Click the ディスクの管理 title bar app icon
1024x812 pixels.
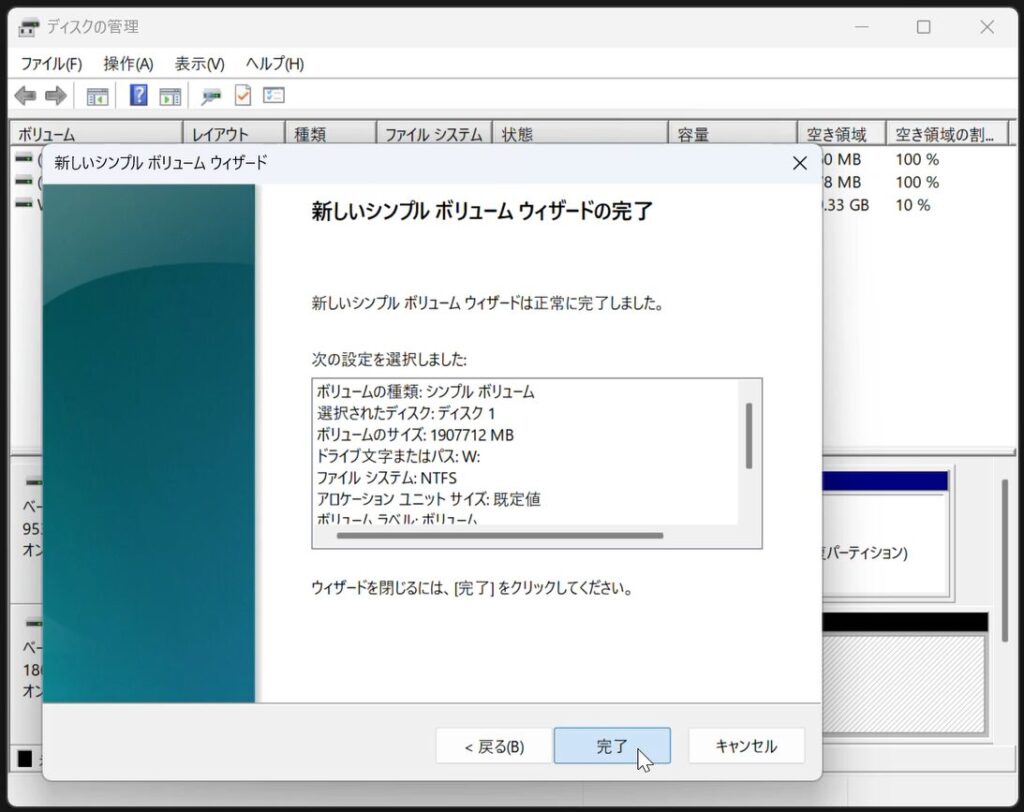[29, 27]
